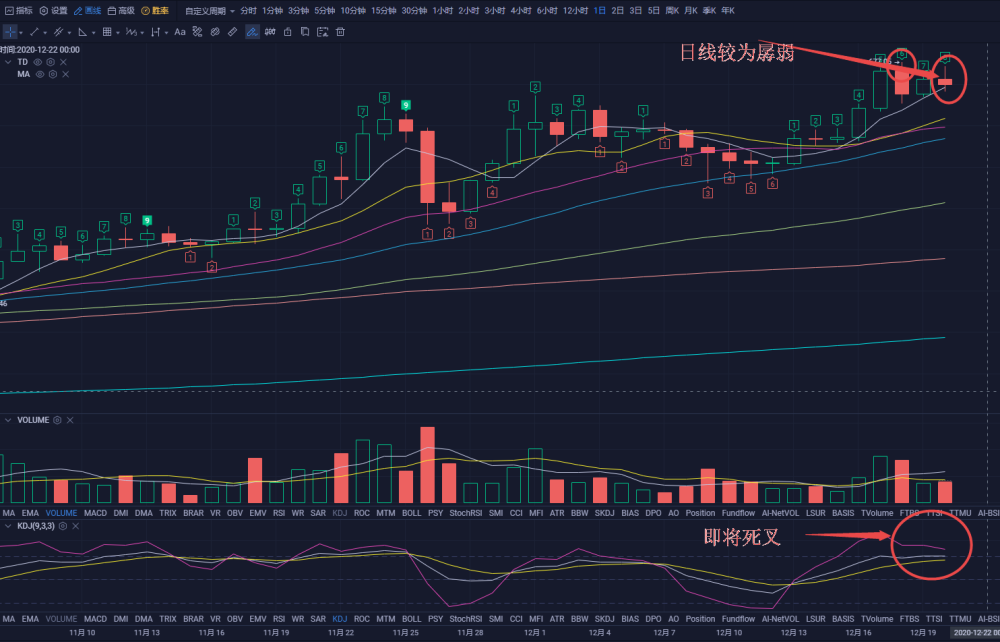Click the 11月 25 date axis label
Image resolution: width=1000 pixels, height=642 pixels.
coord(406,632)
